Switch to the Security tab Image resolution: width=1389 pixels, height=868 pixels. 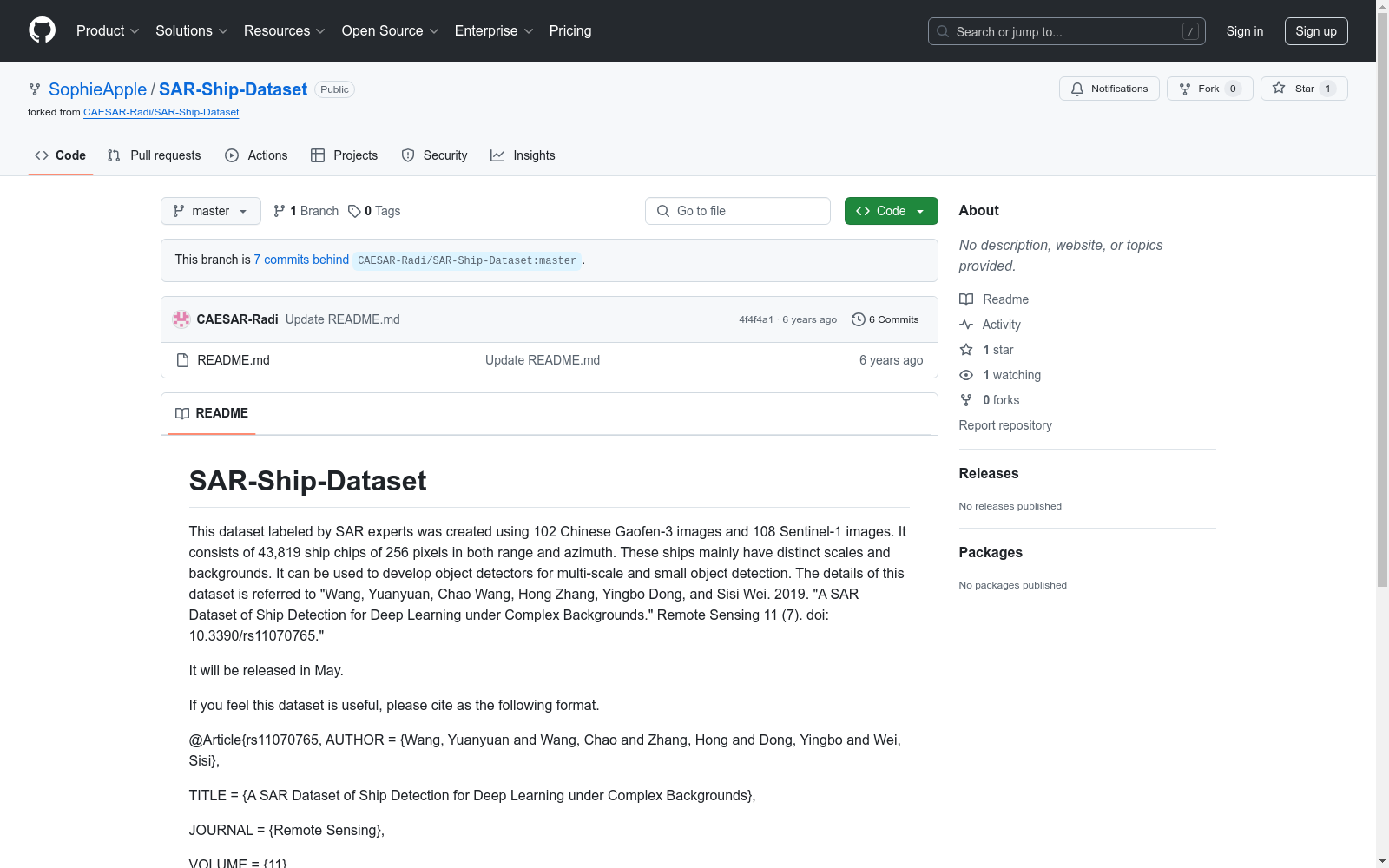(435, 155)
